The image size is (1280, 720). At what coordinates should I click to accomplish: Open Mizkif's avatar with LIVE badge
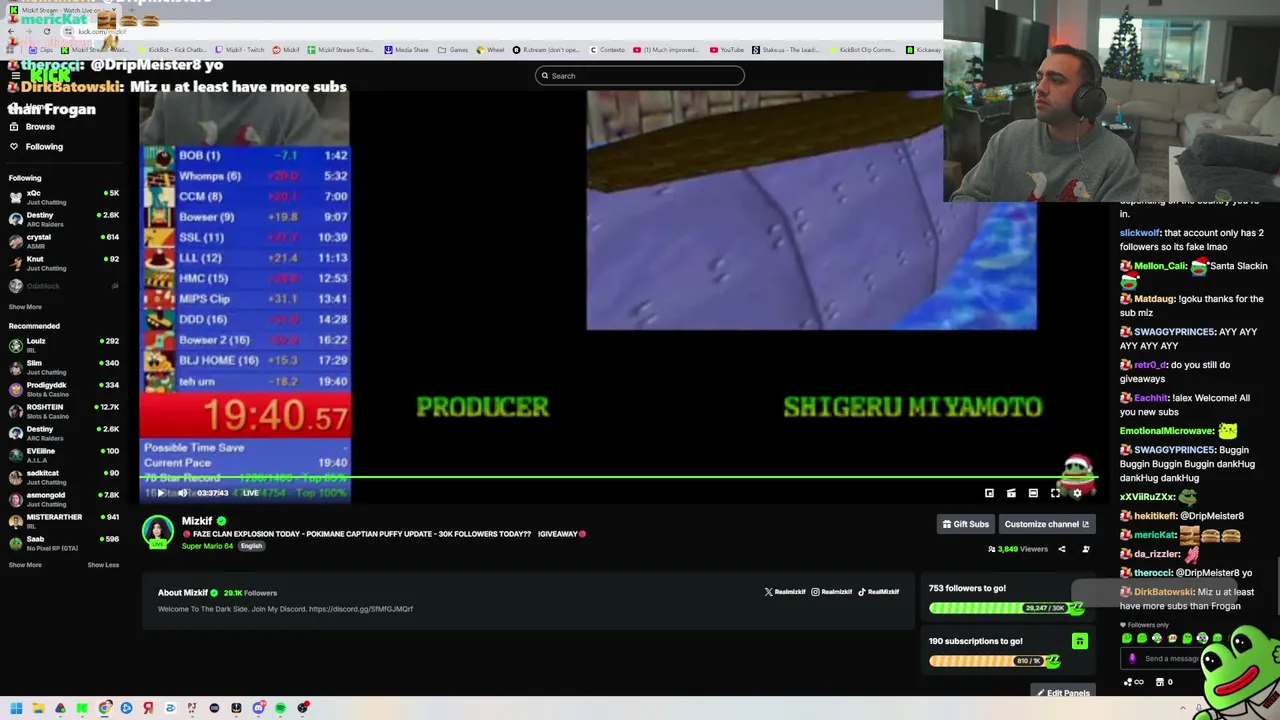click(157, 532)
